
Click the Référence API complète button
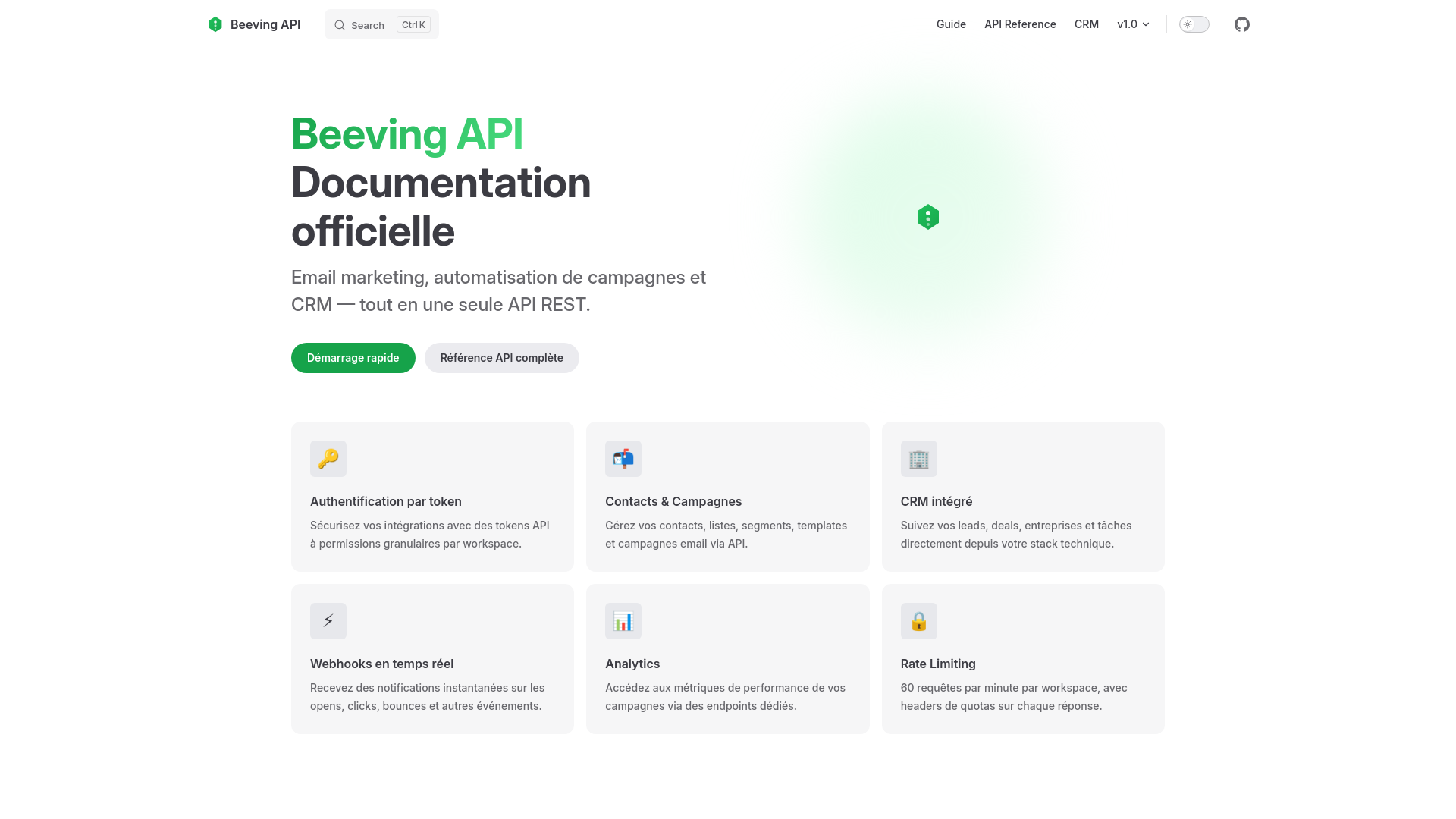(502, 358)
